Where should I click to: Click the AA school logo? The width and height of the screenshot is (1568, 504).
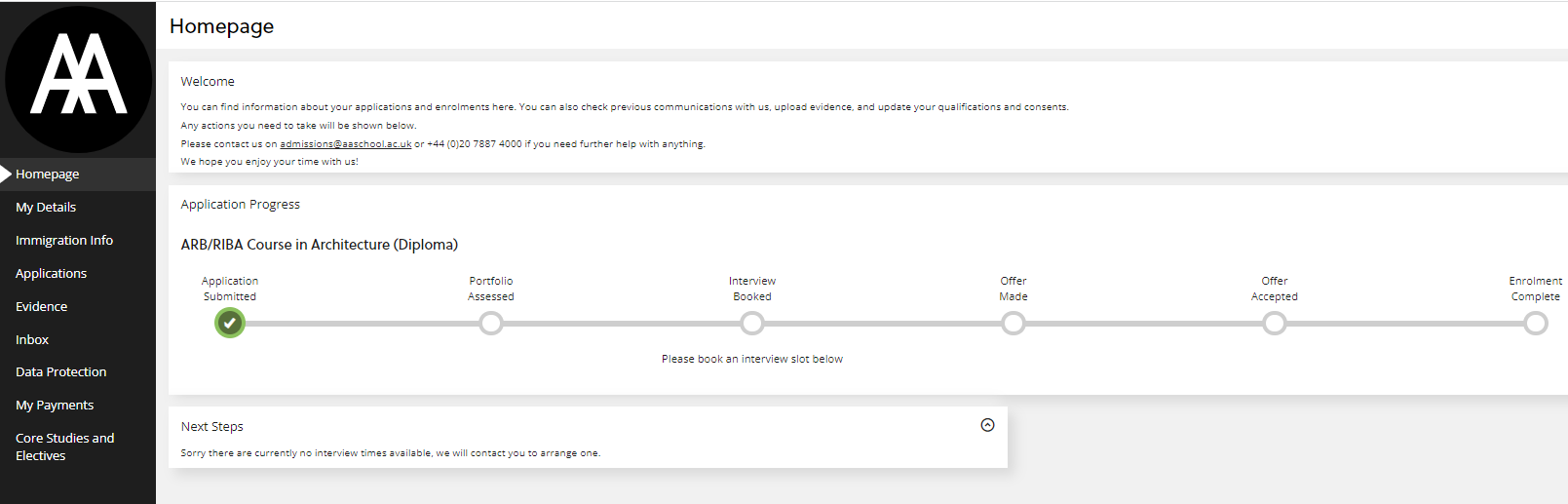[x=78, y=78]
